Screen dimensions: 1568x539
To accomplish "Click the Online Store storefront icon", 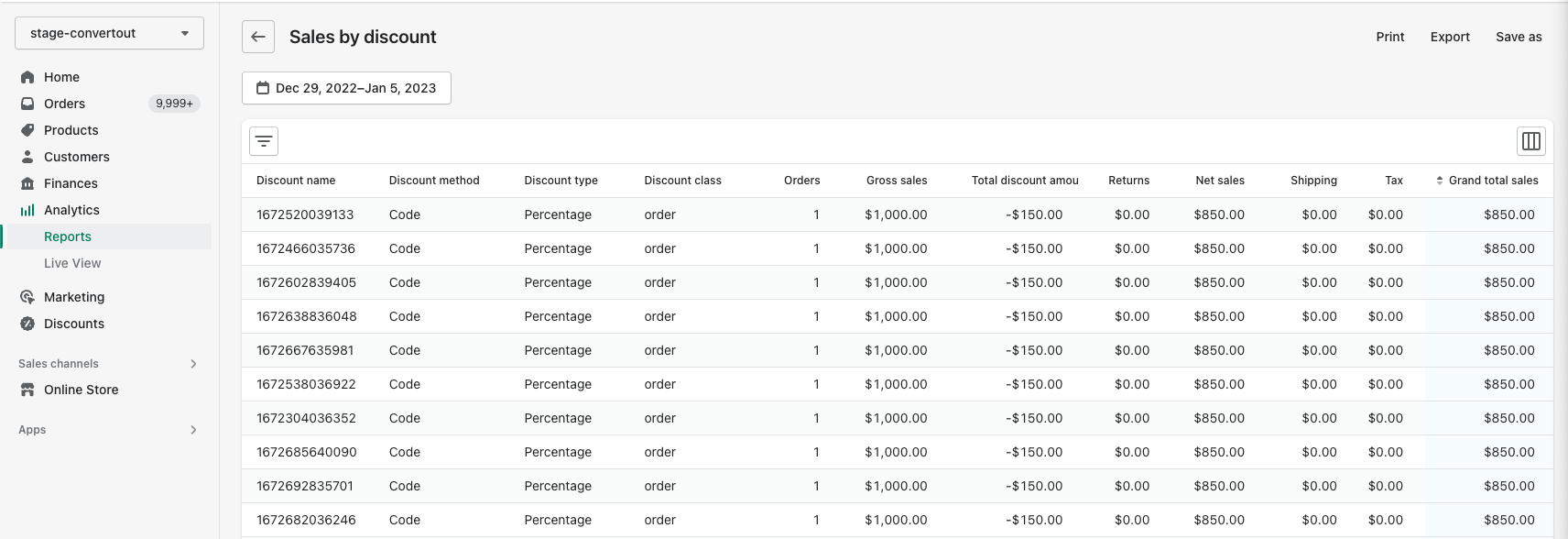I will click(27, 390).
